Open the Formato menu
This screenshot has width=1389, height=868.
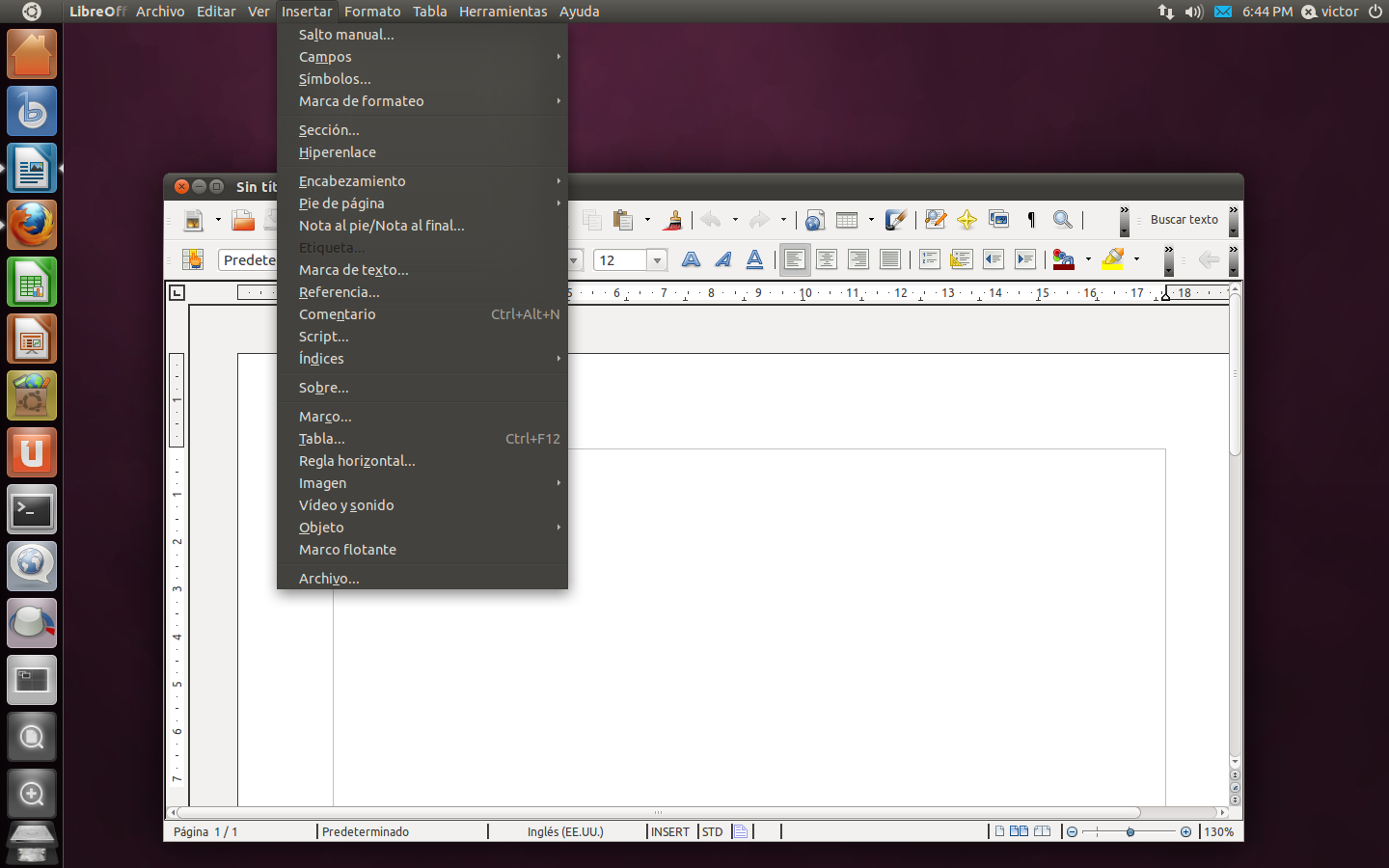pos(372,12)
